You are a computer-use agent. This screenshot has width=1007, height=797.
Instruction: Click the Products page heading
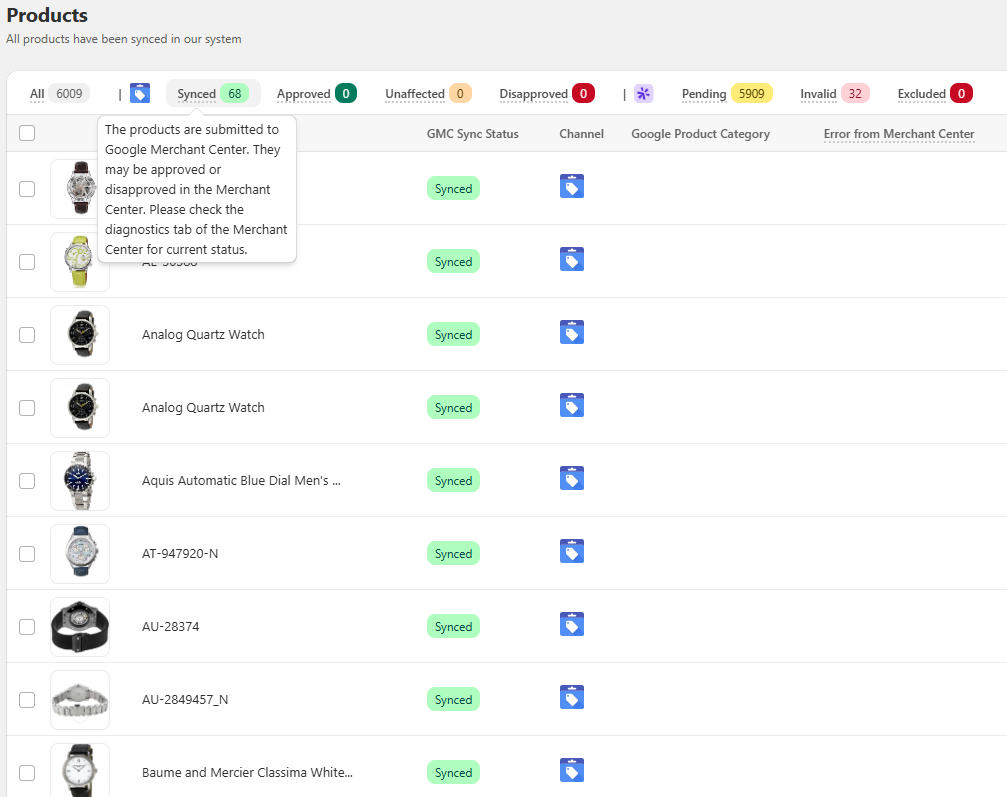point(47,15)
